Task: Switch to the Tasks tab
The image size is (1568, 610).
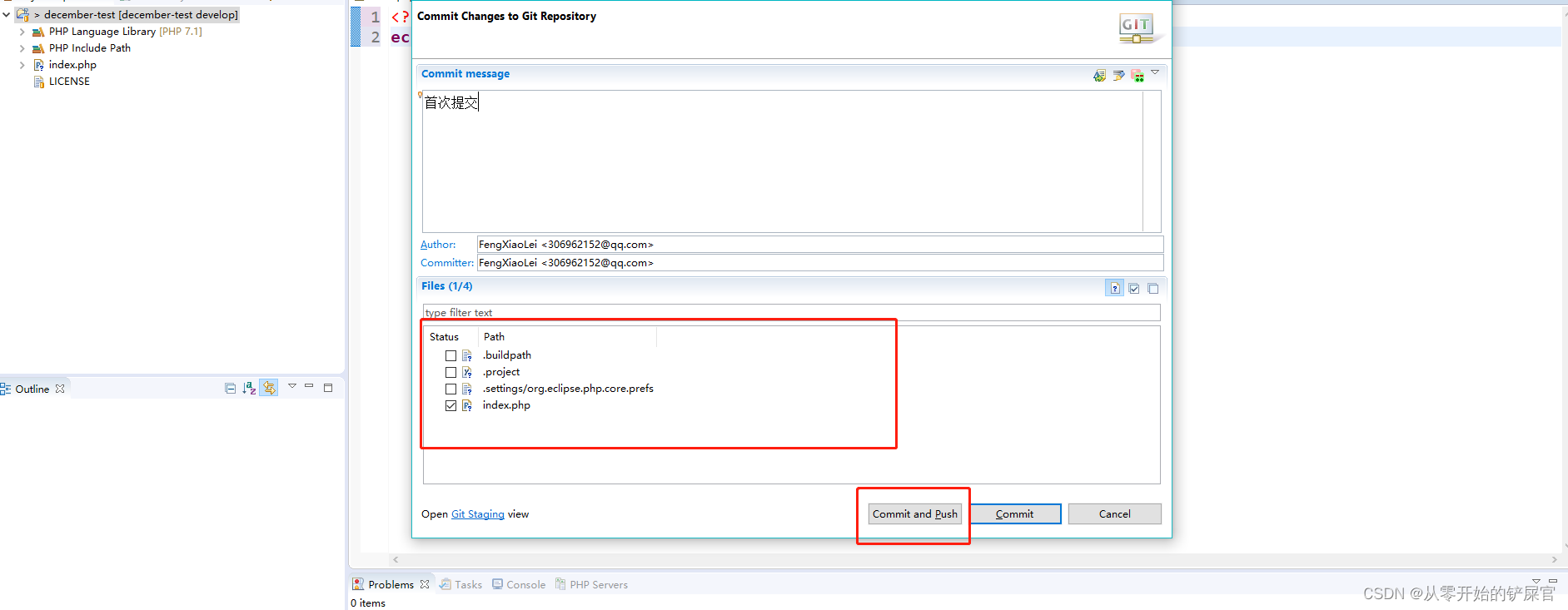Action: [x=461, y=585]
